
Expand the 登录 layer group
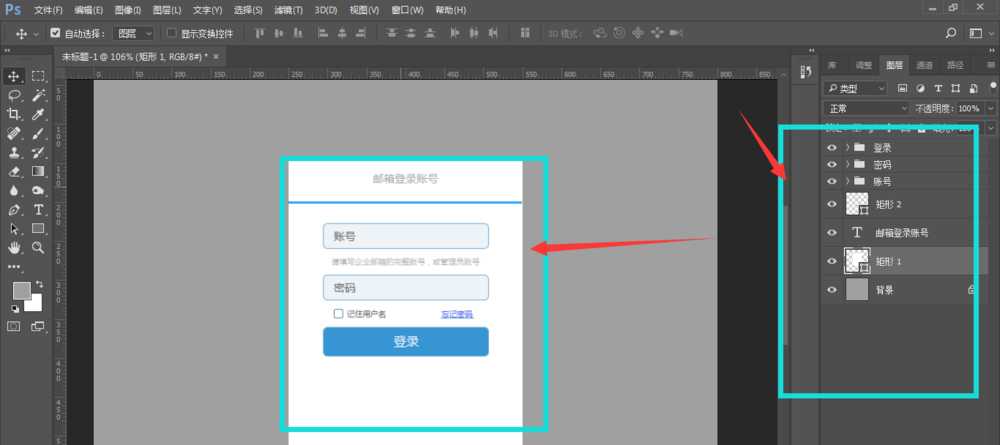(x=847, y=147)
